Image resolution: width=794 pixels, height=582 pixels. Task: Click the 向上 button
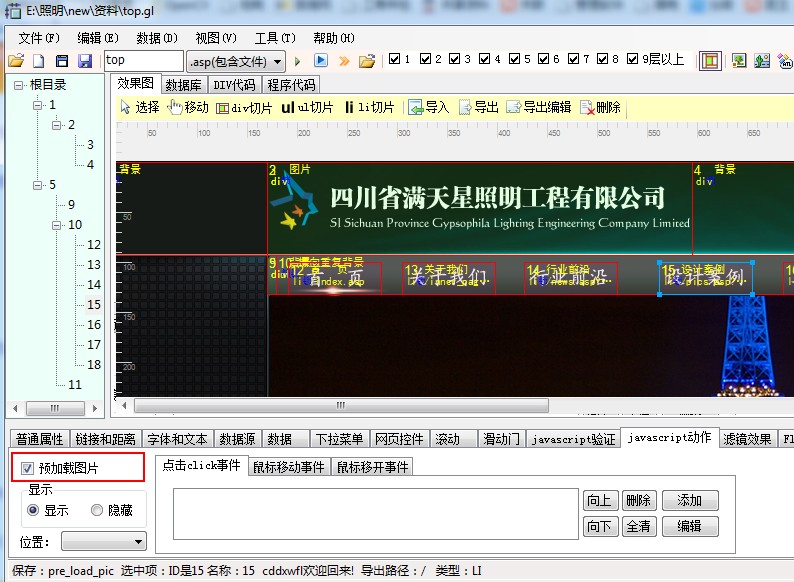tap(600, 501)
